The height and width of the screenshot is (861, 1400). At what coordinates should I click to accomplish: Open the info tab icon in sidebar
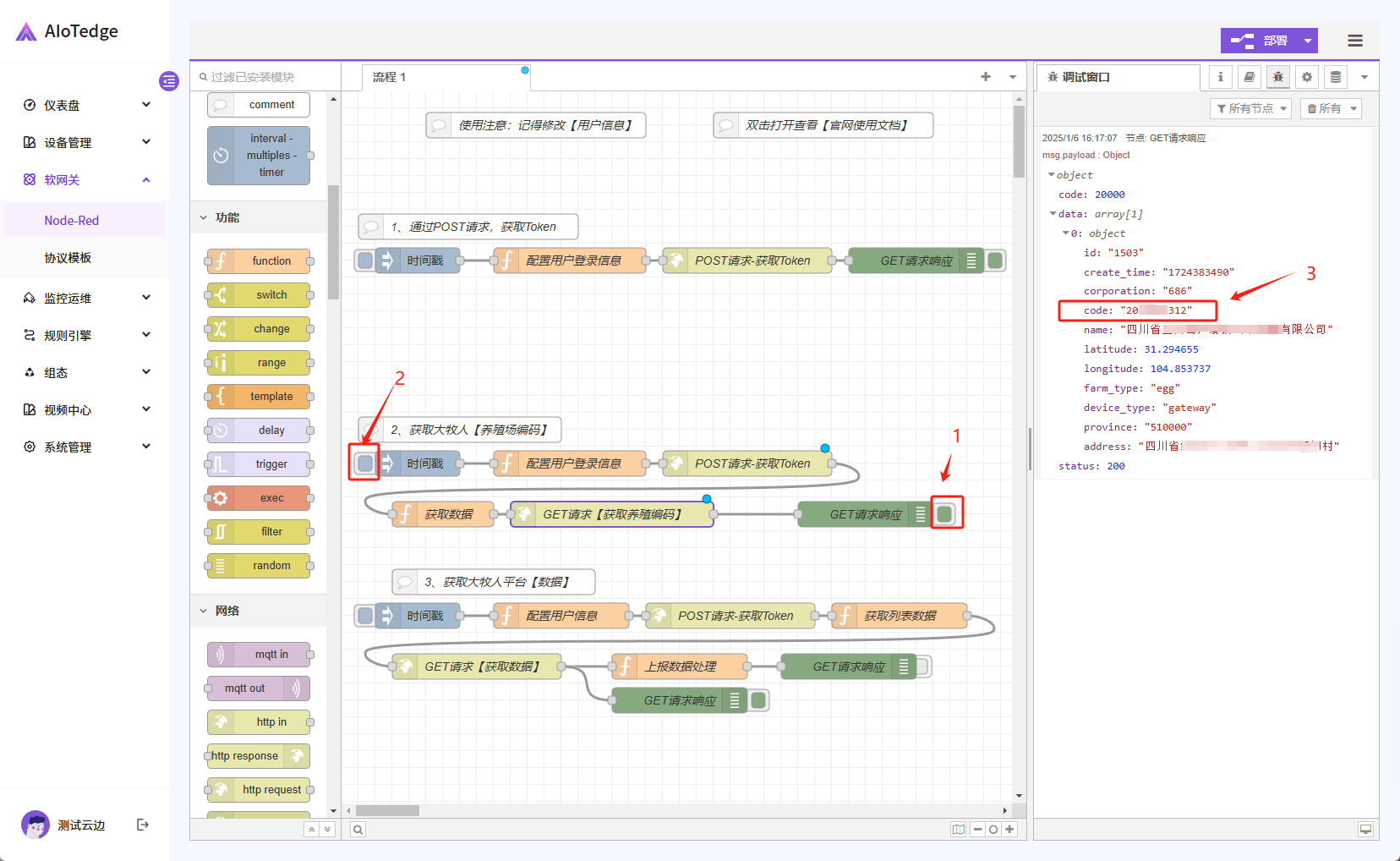(1220, 77)
